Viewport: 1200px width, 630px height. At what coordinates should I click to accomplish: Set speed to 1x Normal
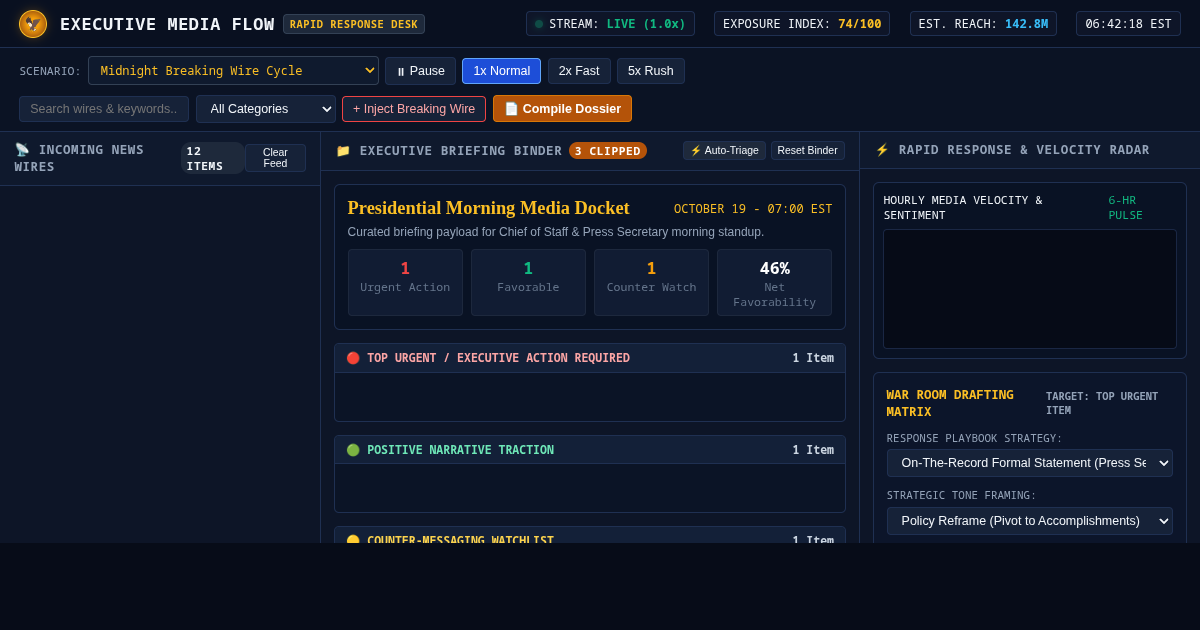tap(501, 71)
